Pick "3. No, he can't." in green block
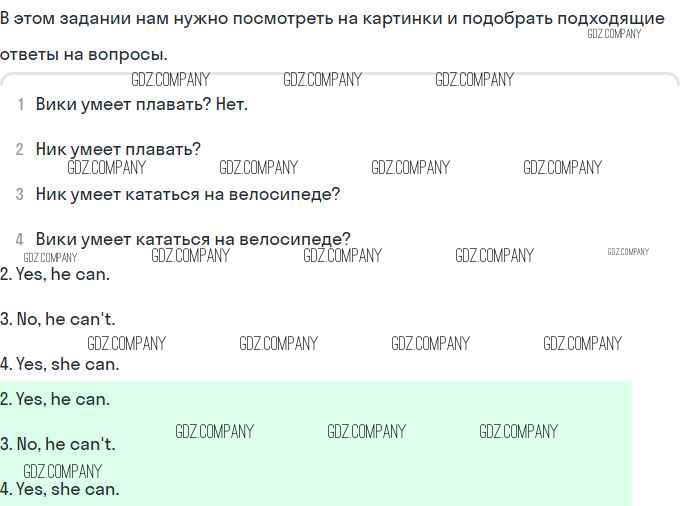680x506 pixels. pyautogui.click(x=58, y=444)
